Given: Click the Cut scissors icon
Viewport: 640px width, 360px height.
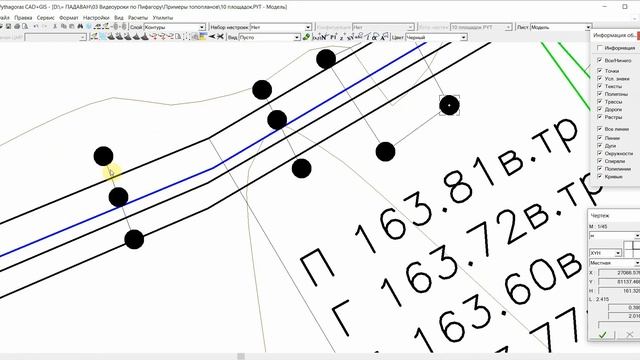Looking at the screenshot, I should pyautogui.click(x=55, y=27).
